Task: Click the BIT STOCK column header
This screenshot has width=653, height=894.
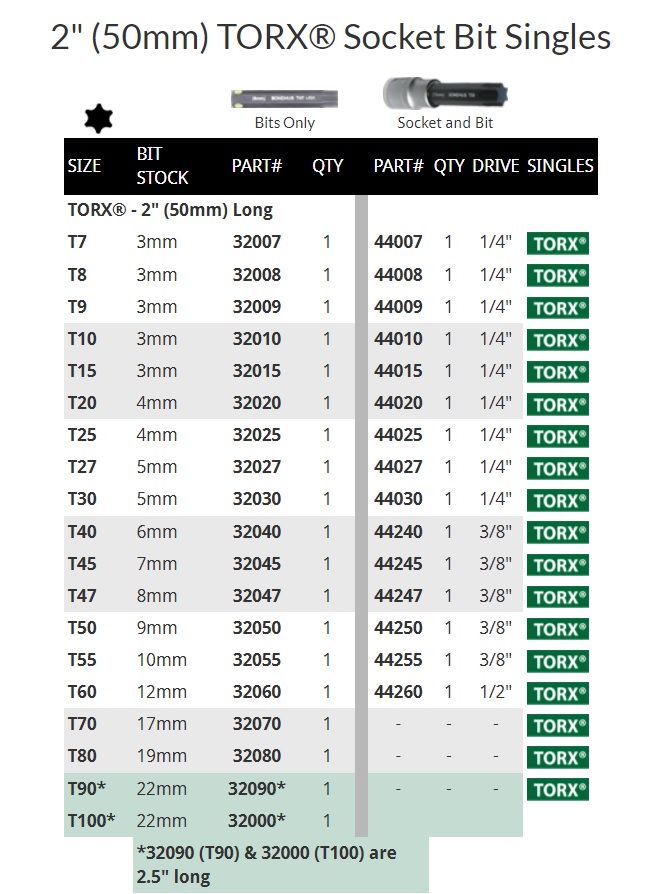Action: point(162,166)
